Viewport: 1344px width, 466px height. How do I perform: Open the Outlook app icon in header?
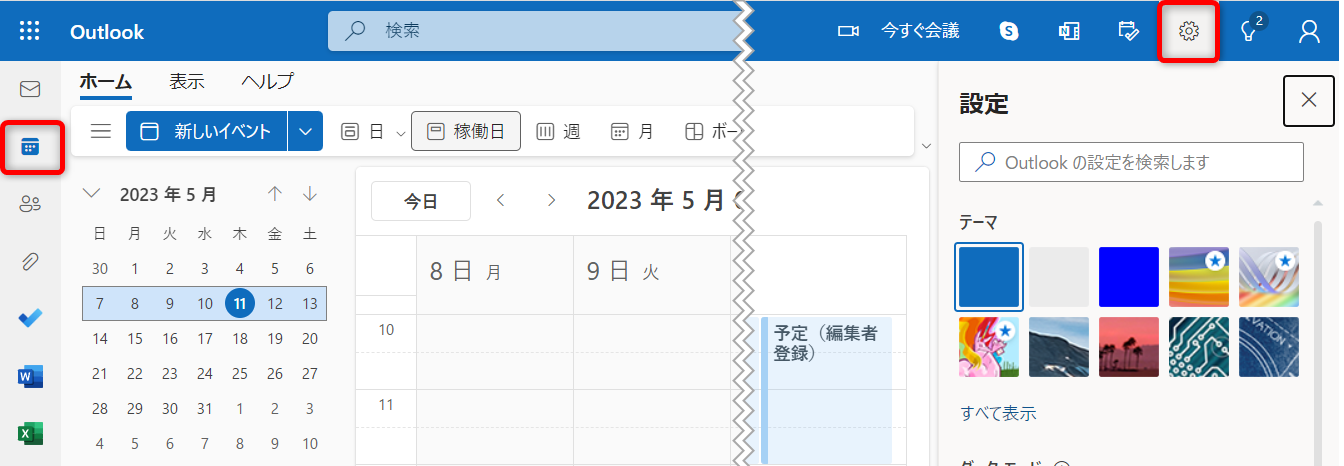tap(1069, 31)
